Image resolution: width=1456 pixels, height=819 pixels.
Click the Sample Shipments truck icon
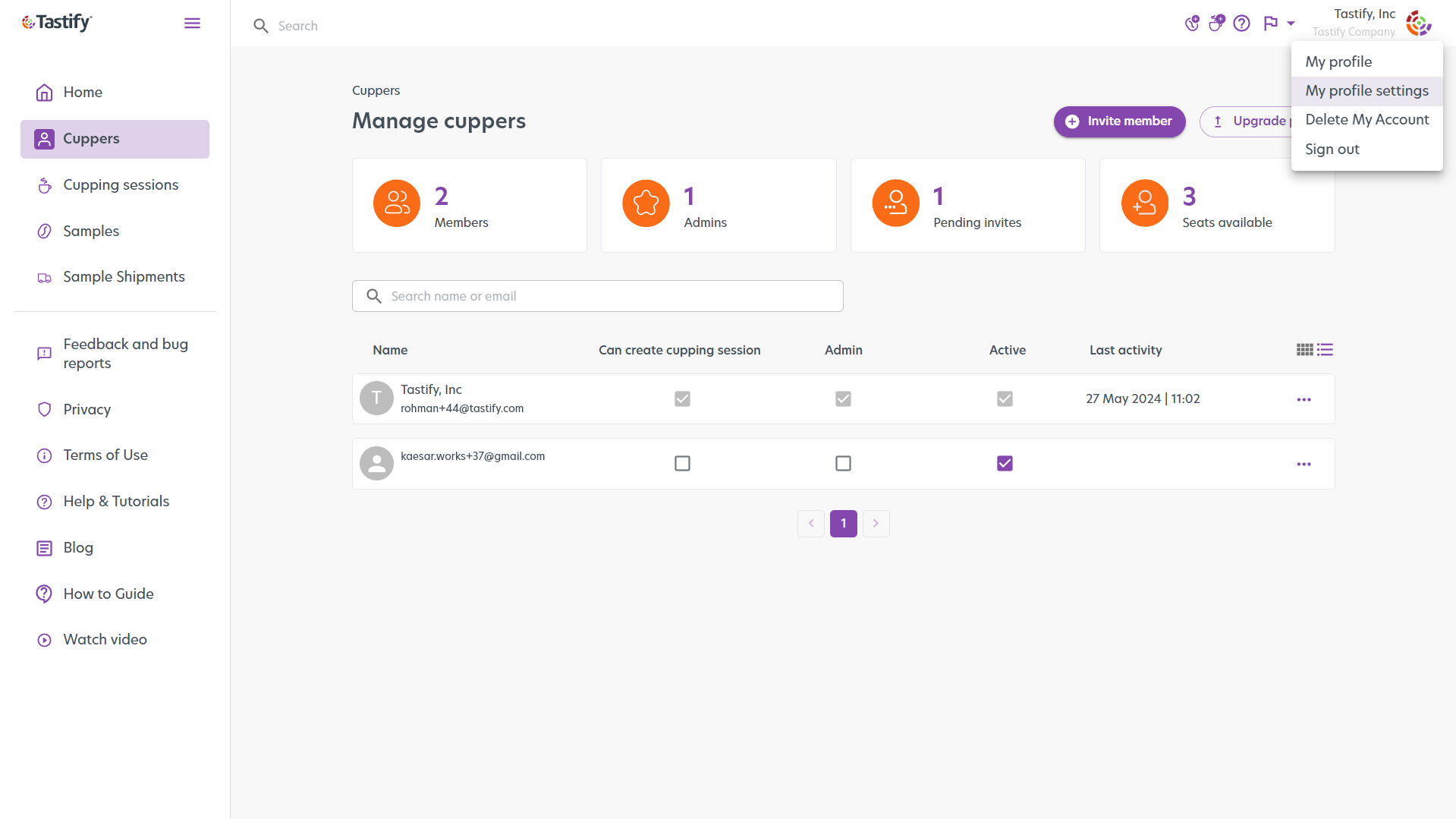[x=44, y=277]
